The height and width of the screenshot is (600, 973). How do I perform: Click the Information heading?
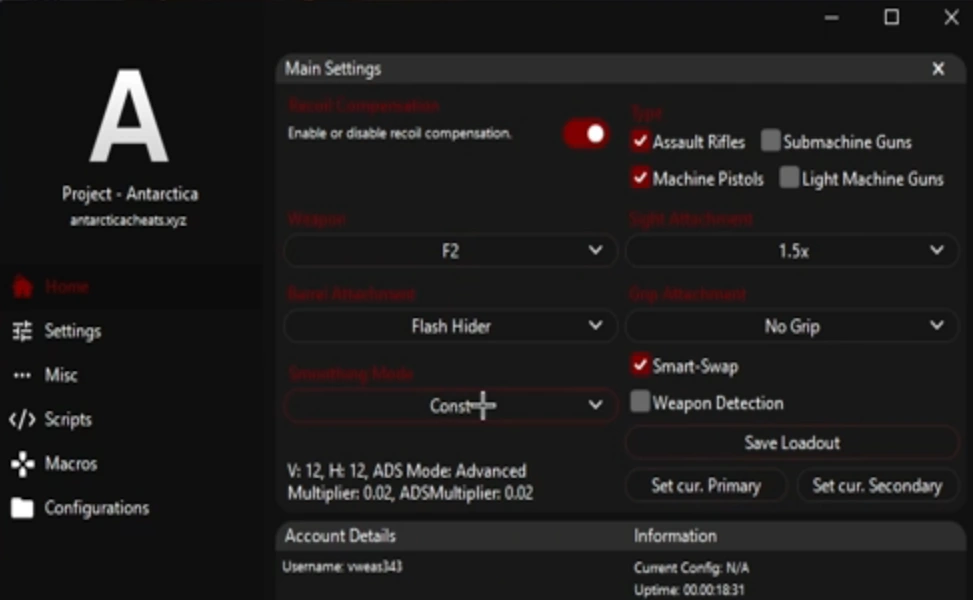[675, 536]
